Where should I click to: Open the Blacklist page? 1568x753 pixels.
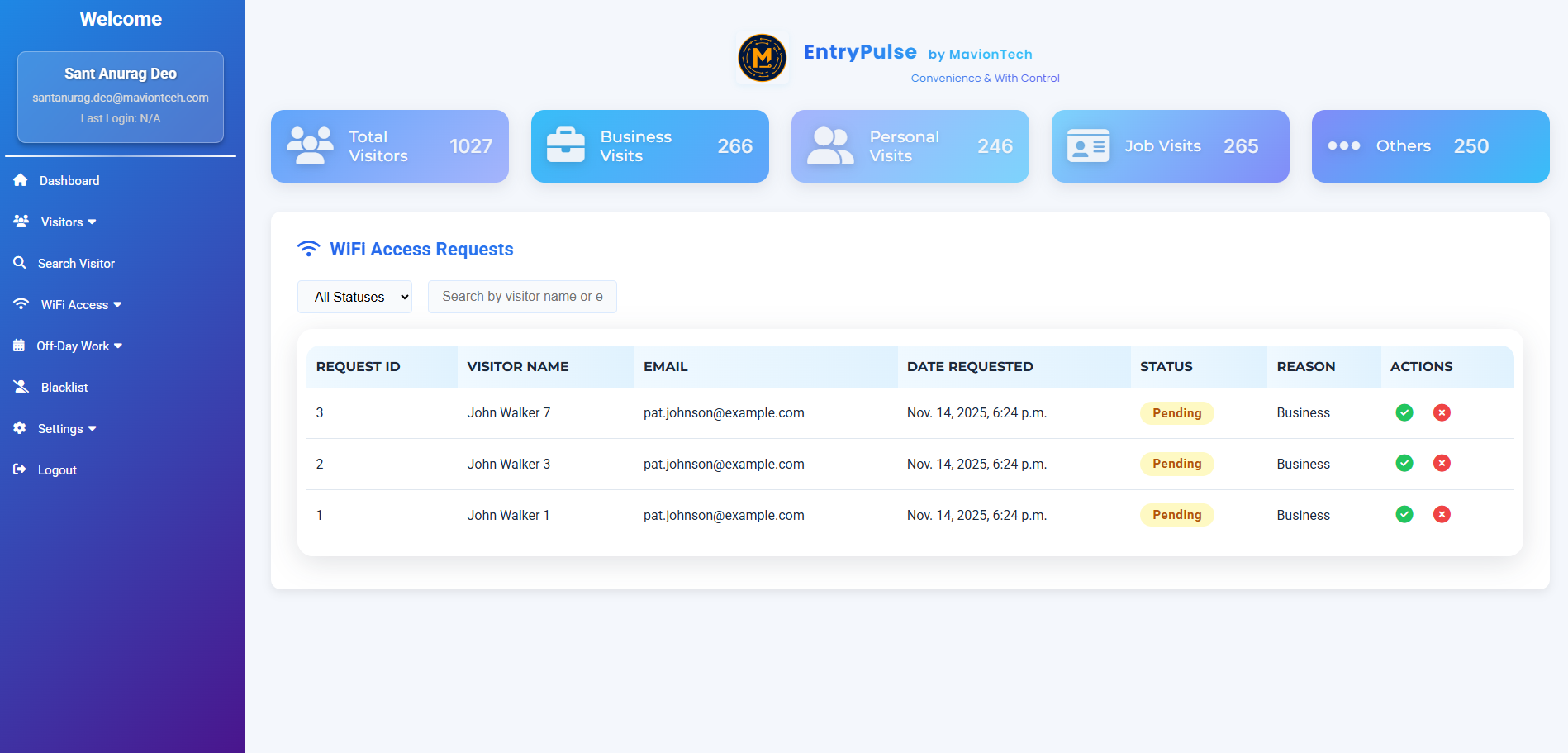point(64,388)
